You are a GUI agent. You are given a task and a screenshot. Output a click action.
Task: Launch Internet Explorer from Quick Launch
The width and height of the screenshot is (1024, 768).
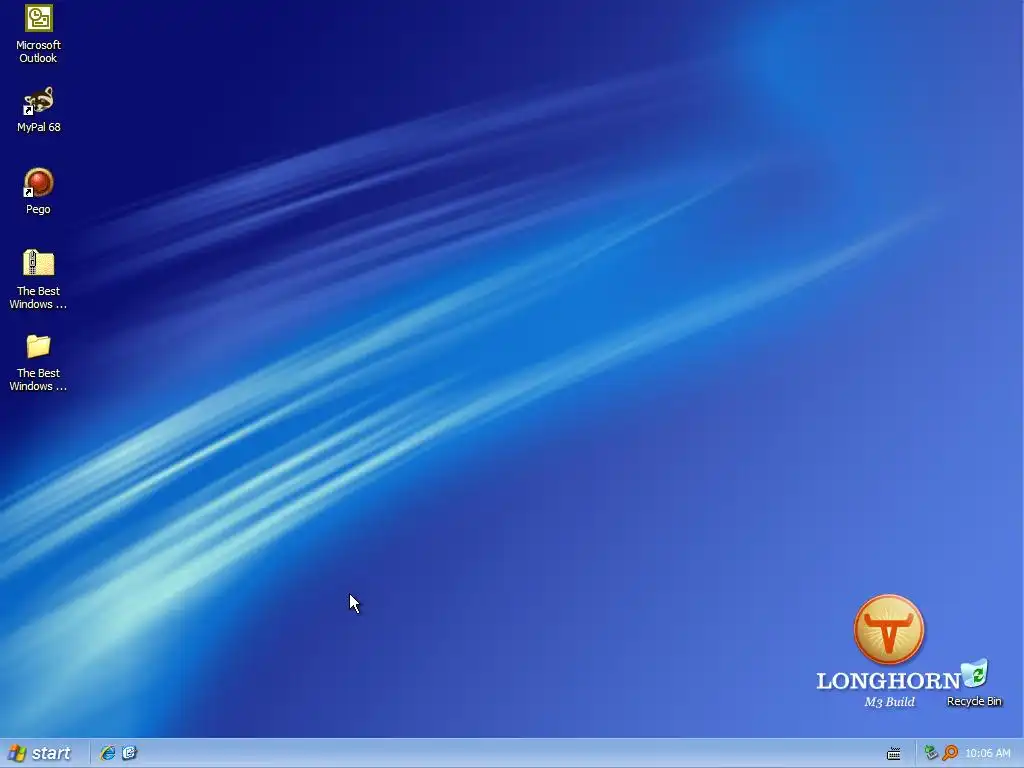point(107,753)
